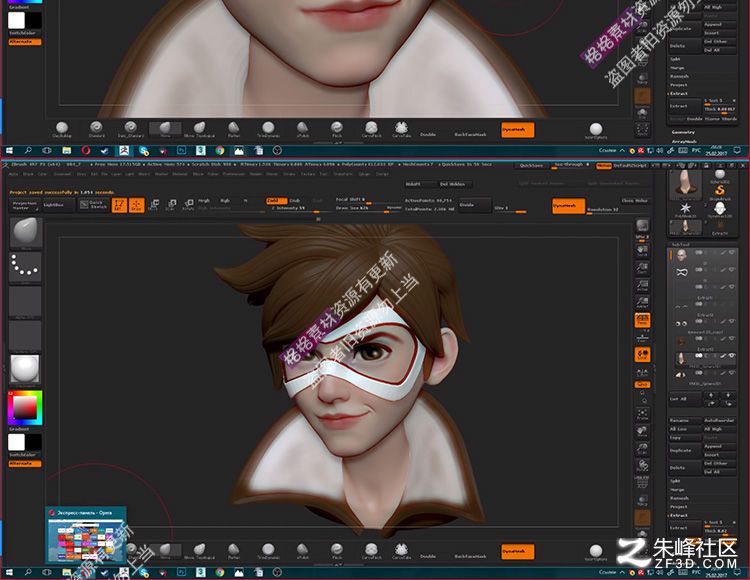
Task: Toggle Mrgb mode in the lower top shelf
Action: pos(204,201)
